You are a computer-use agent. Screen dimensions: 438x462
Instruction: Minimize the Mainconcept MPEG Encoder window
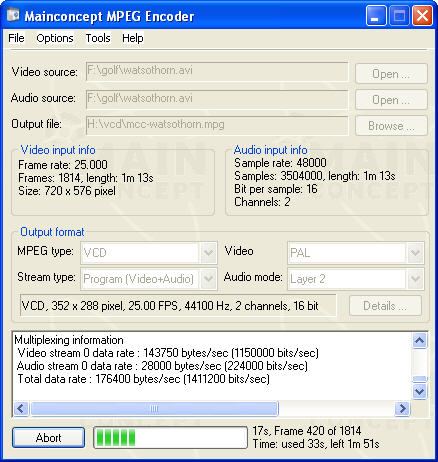tap(376, 16)
